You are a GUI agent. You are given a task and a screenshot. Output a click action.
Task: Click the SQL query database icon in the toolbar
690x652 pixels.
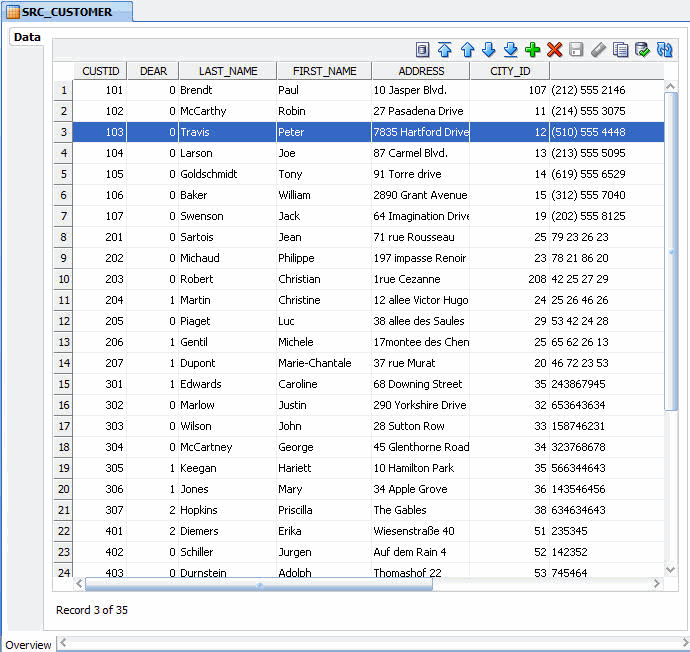pyautogui.click(x=422, y=50)
